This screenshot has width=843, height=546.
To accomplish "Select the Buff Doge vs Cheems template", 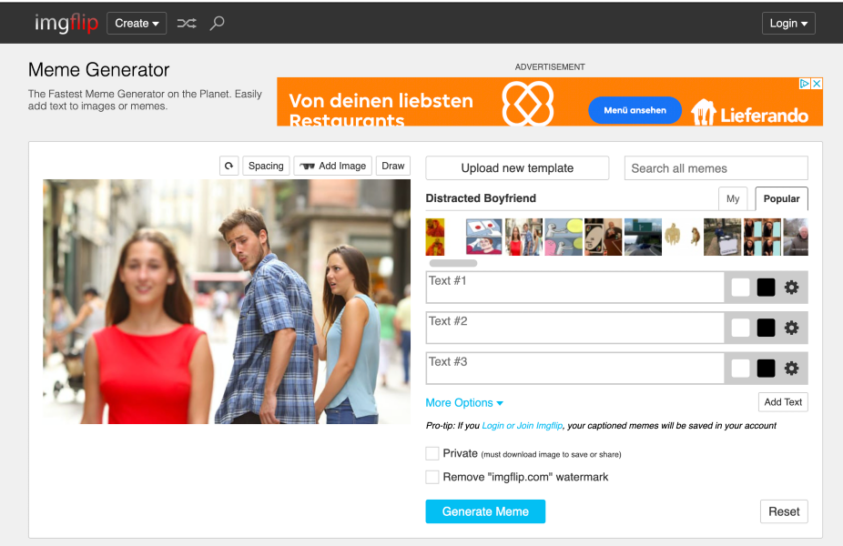I will tap(683, 237).
